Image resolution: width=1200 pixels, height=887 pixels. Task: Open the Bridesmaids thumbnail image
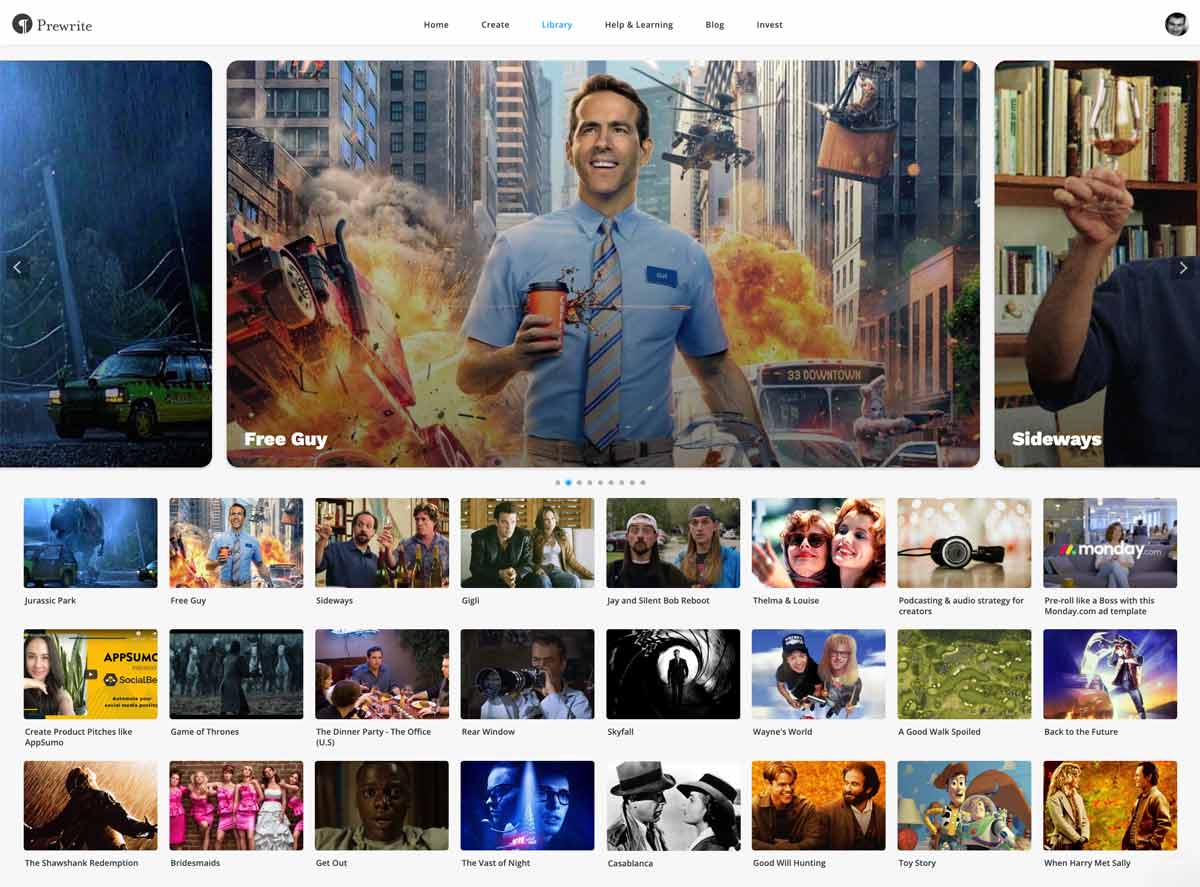pos(236,805)
